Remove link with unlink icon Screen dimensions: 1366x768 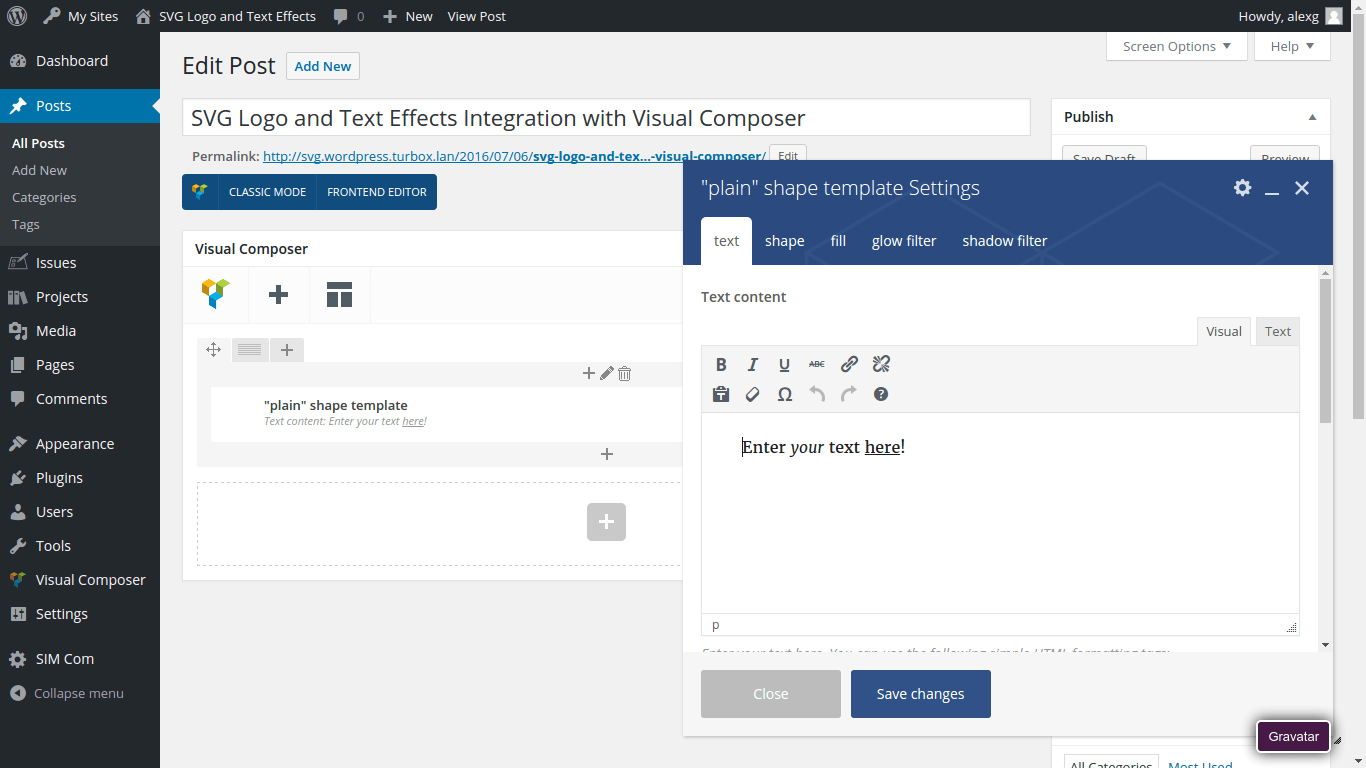click(x=881, y=365)
